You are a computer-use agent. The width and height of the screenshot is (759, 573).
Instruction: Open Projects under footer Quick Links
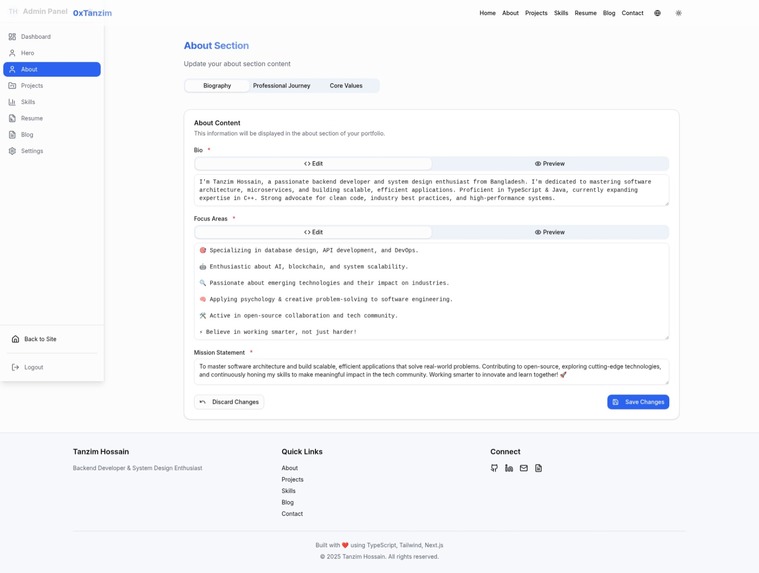[x=292, y=480]
